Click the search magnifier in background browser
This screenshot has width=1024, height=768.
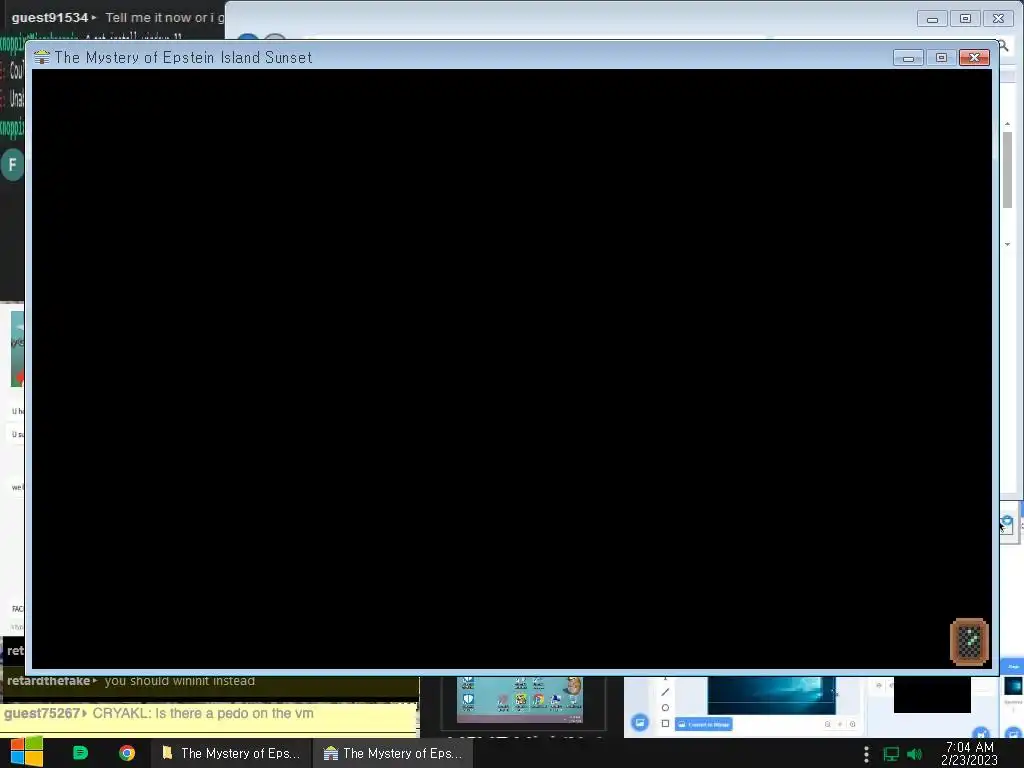(1003, 46)
